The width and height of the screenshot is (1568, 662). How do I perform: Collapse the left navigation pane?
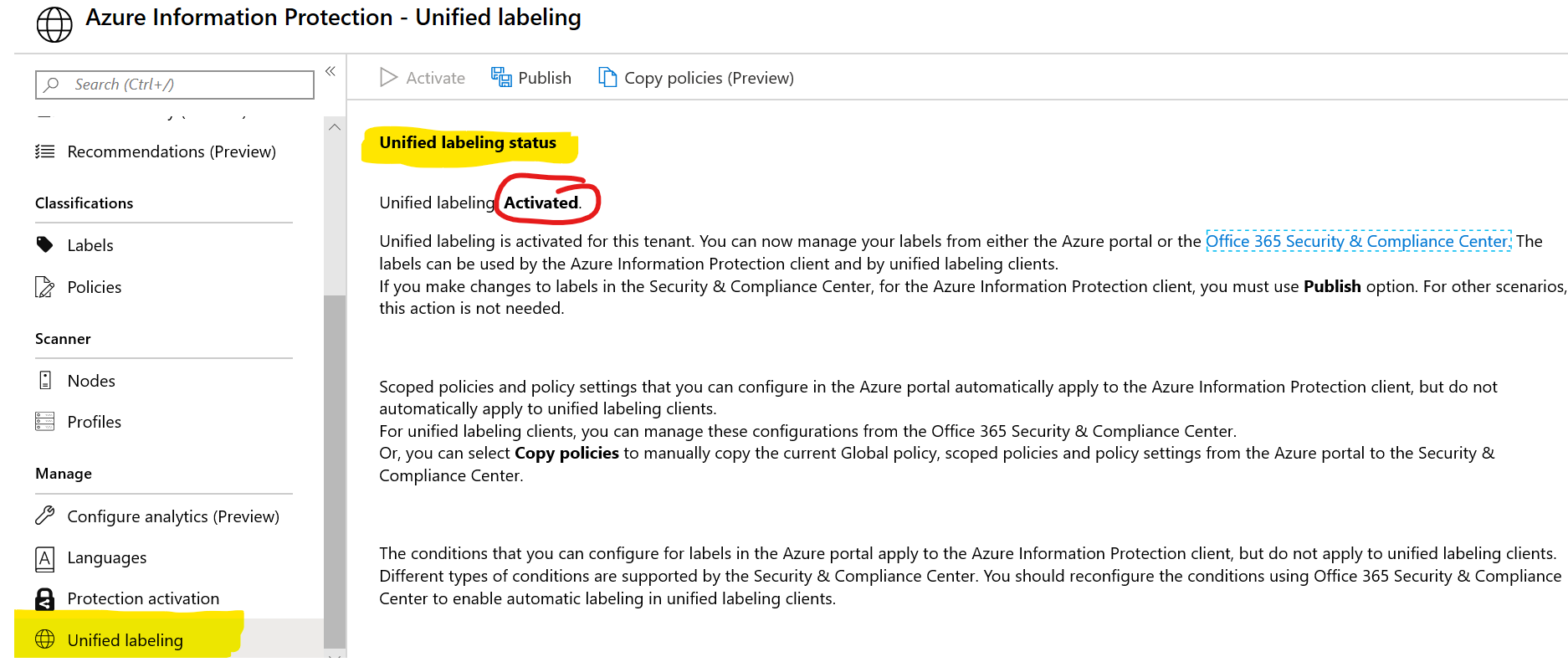(x=330, y=71)
